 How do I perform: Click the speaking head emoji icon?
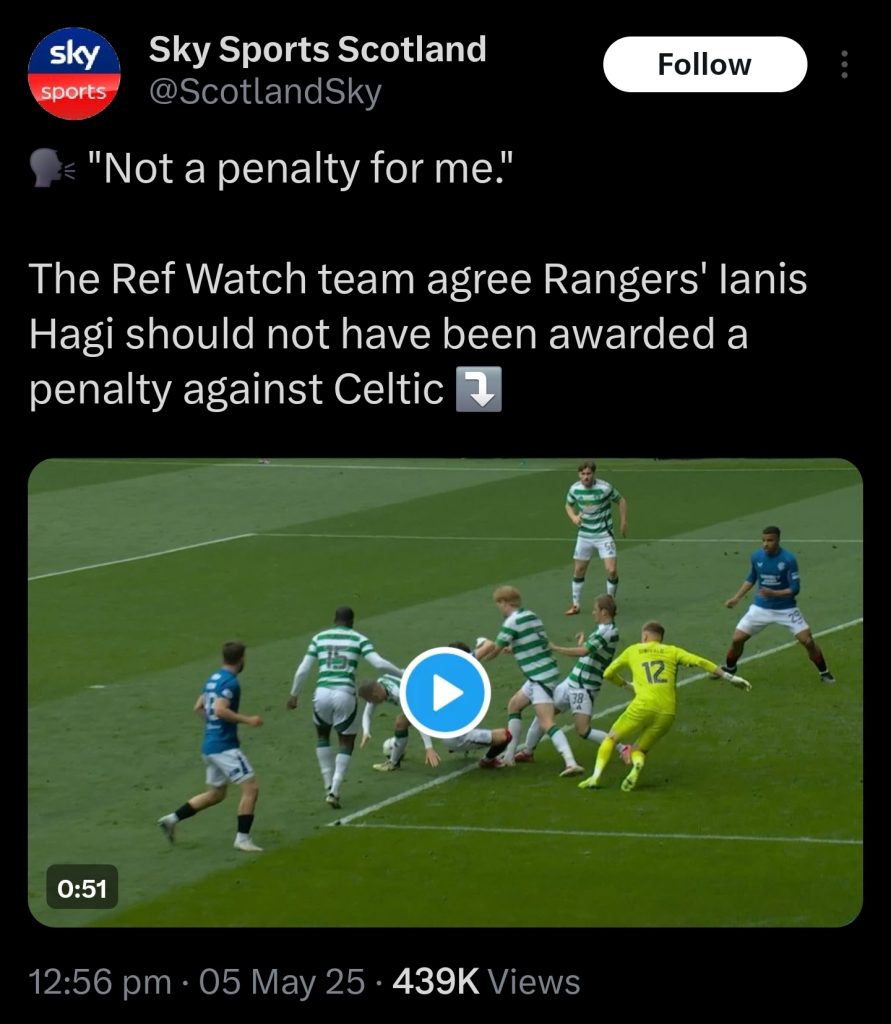click(x=53, y=168)
